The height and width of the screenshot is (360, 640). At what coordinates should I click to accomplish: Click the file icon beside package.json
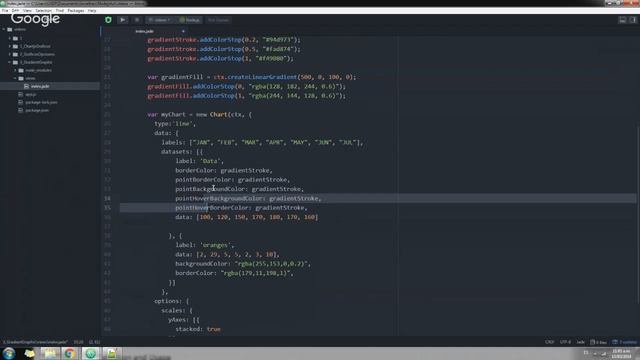(20, 110)
